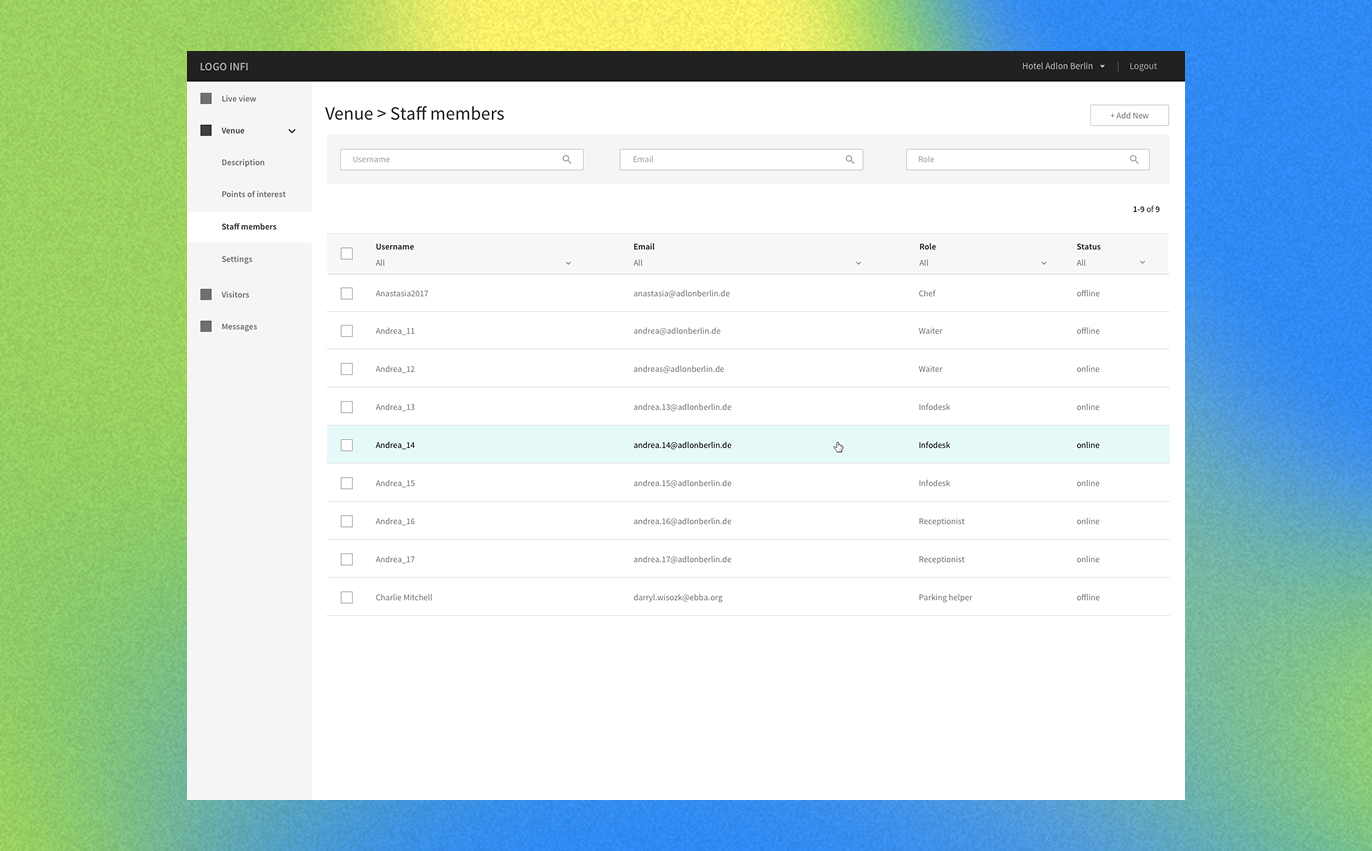Focus the Role search field
Screen dimensions: 1372x851
pyautogui.click(x=1027, y=159)
